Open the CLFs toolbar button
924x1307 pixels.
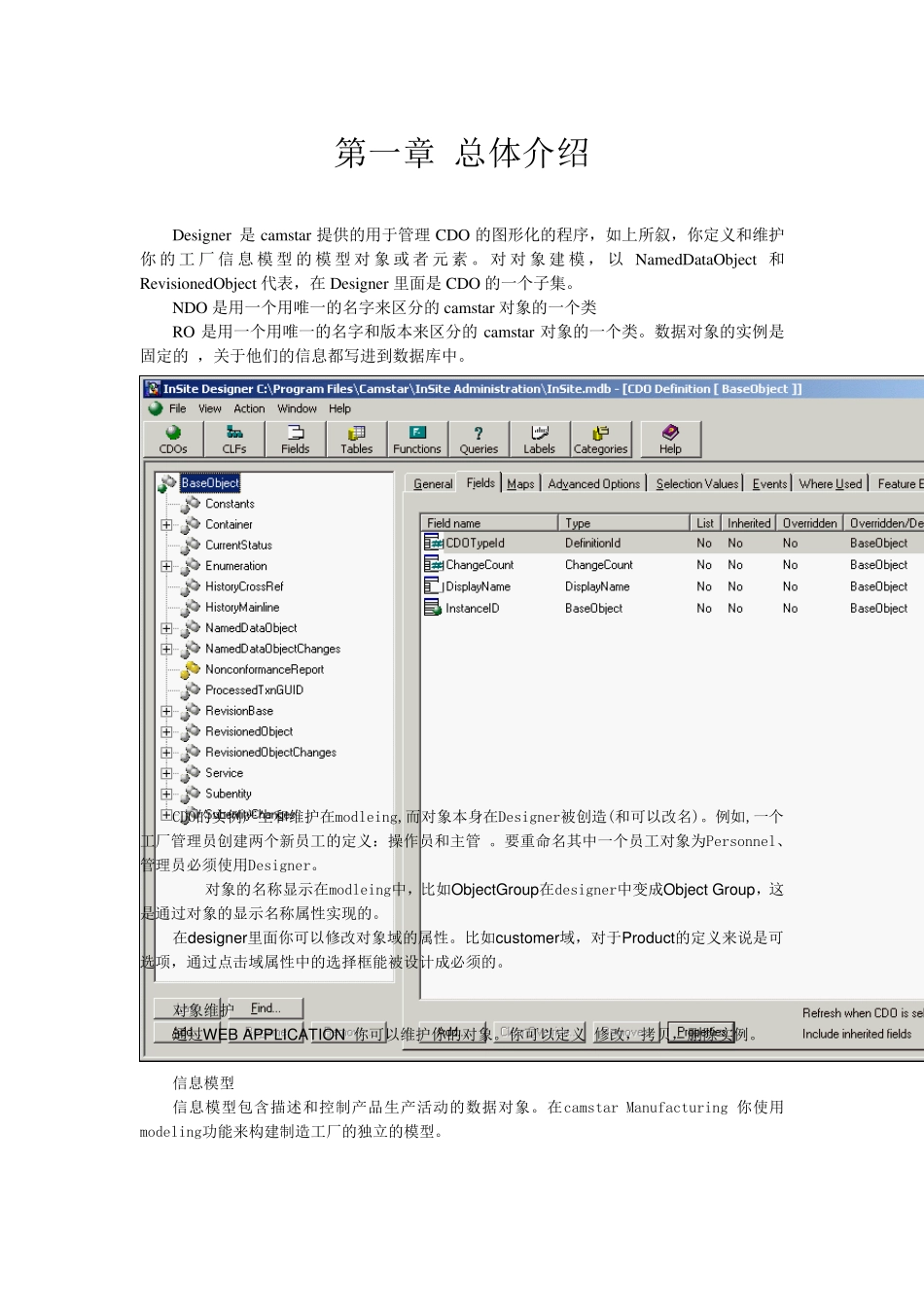coord(234,439)
